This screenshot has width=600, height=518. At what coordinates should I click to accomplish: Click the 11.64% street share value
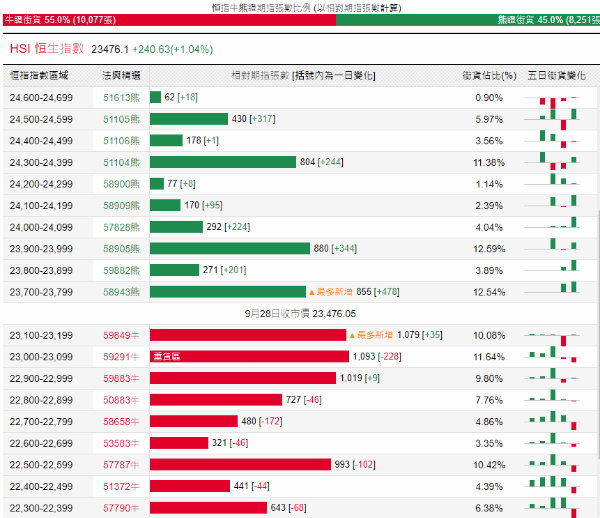click(489, 357)
